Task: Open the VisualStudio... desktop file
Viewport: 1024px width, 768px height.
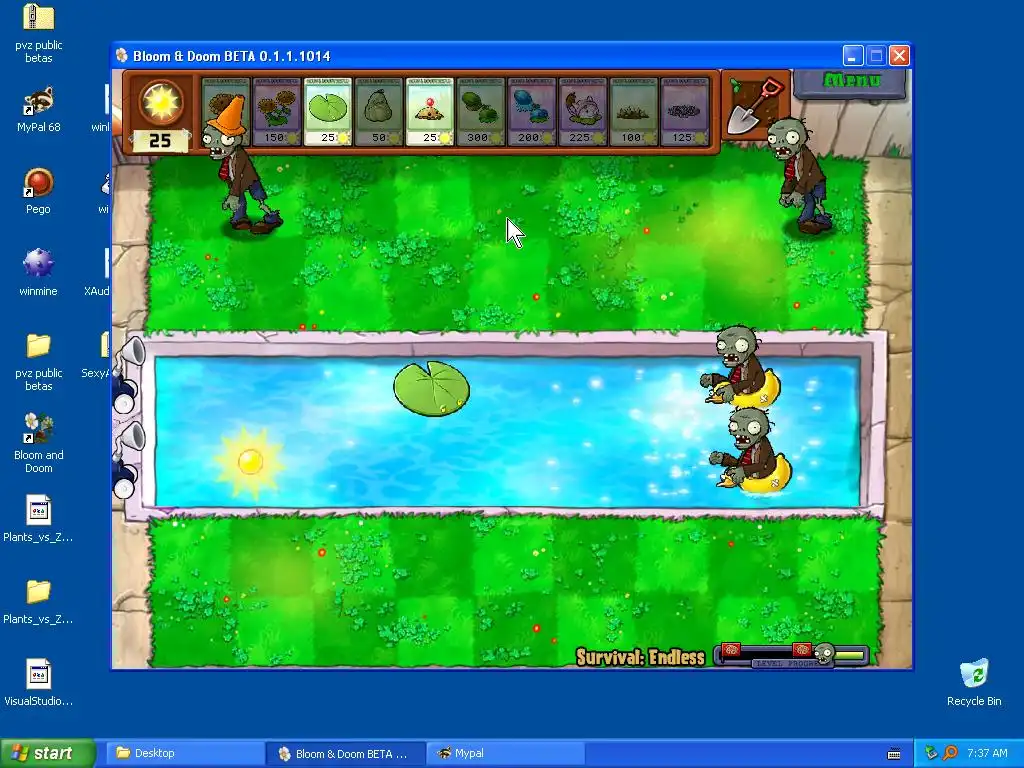Action: (38, 683)
